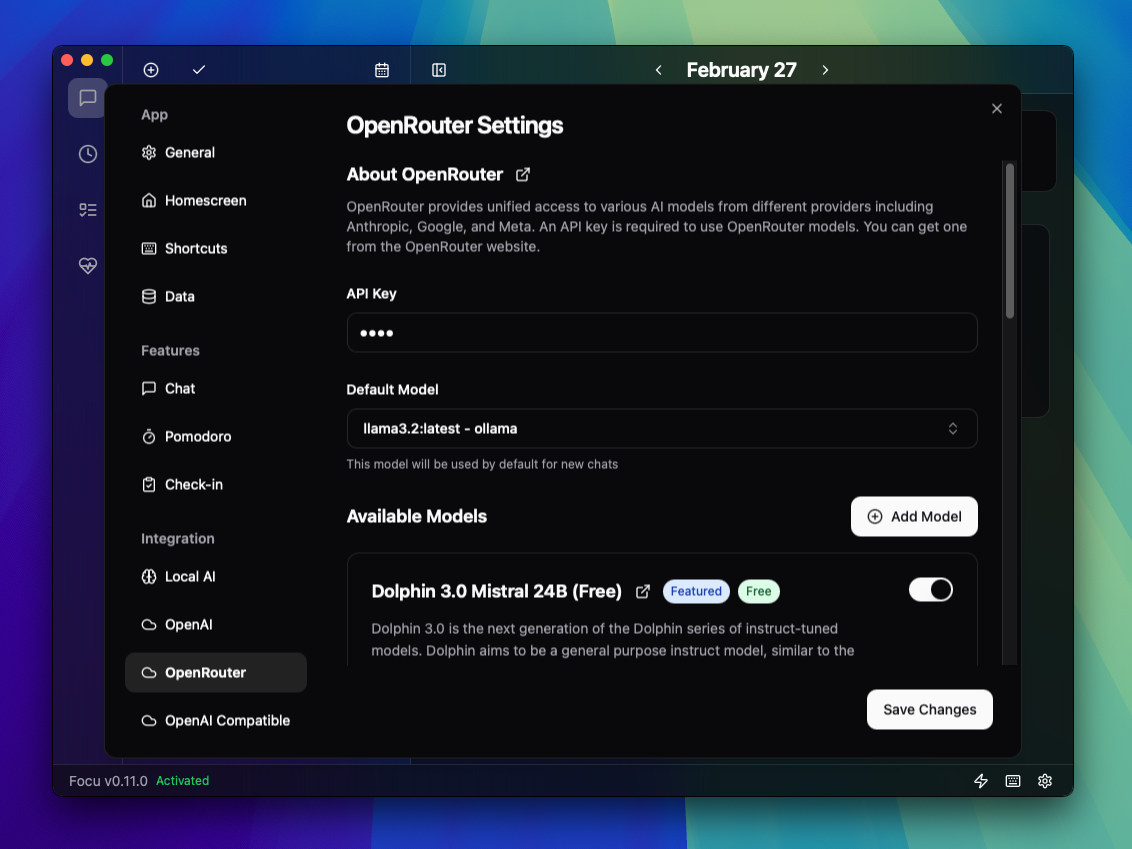Toggle the Dolphin 3.0 Mistral 24B model switch
The height and width of the screenshot is (849, 1132).
(x=931, y=590)
